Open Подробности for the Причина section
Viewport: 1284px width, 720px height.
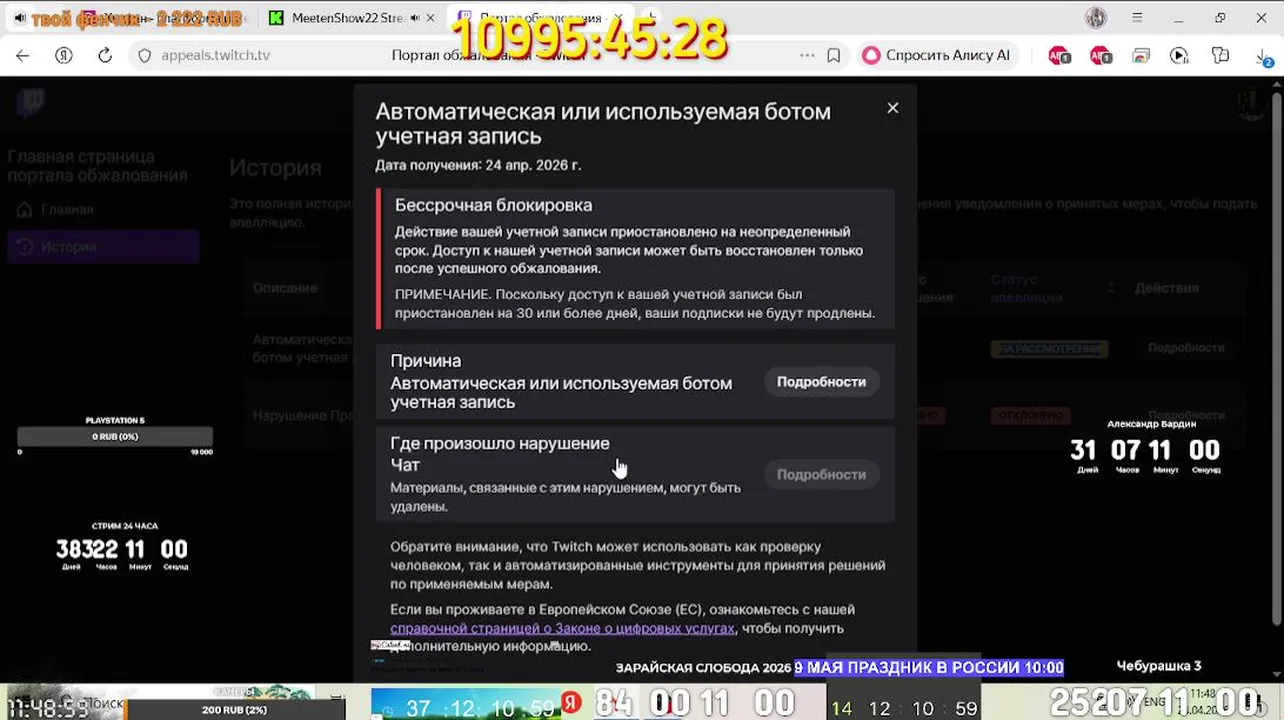pyautogui.click(x=821, y=382)
